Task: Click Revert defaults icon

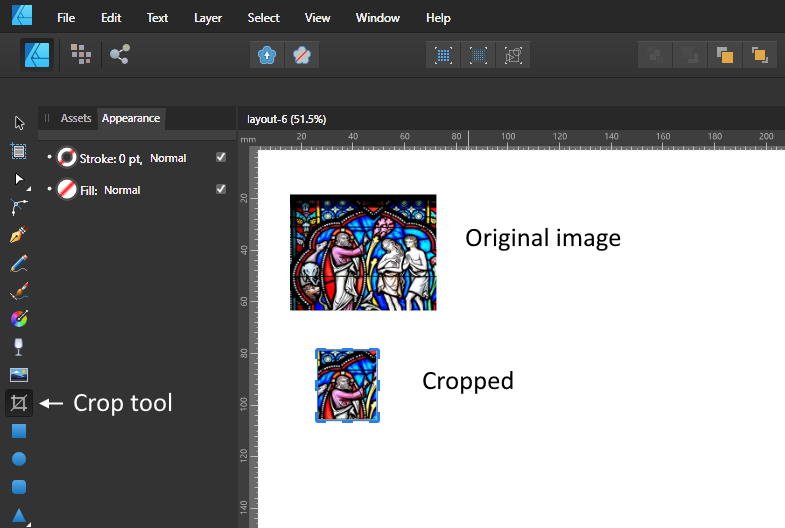Action: (301, 55)
